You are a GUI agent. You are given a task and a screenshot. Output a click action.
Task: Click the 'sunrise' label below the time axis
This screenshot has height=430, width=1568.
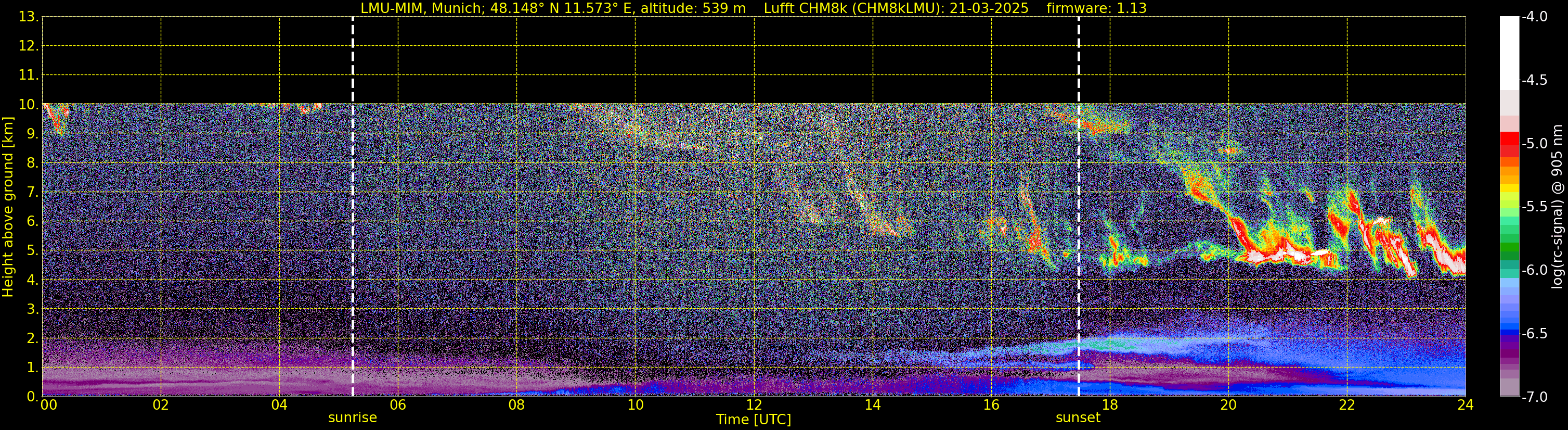[x=353, y=418]
